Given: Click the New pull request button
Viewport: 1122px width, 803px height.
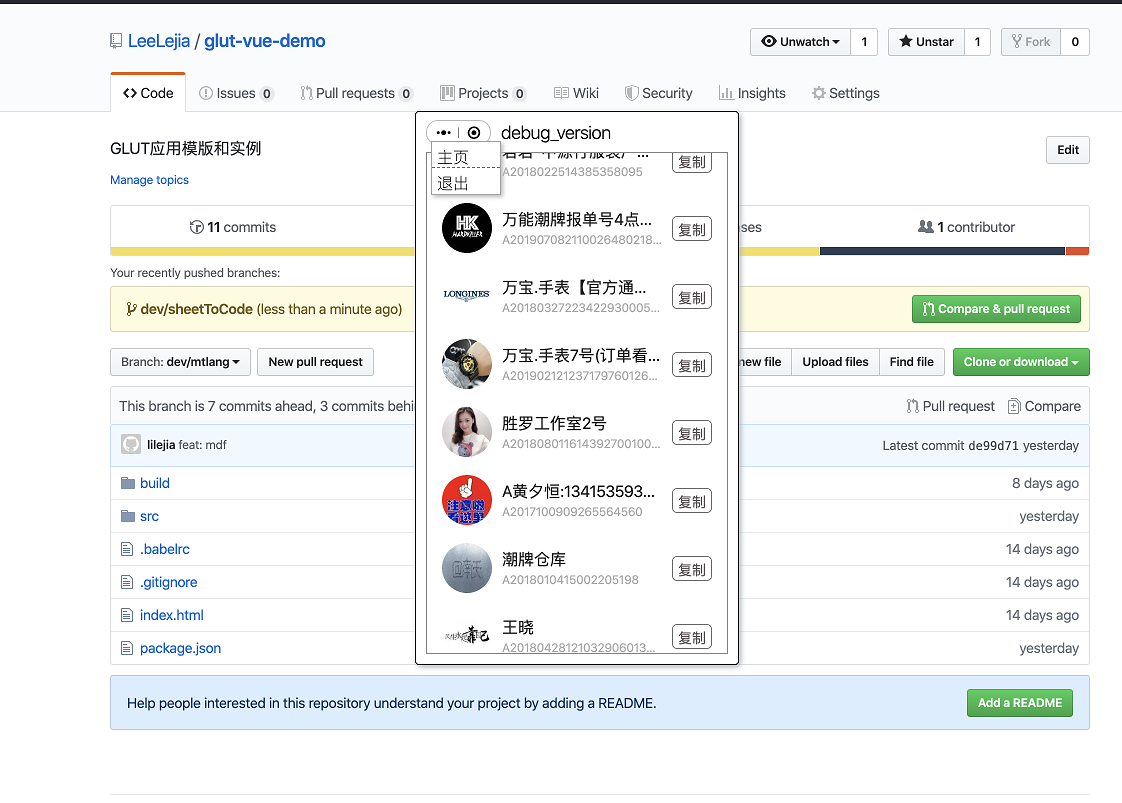Looking at the screenshot, I should click(316, 362).
